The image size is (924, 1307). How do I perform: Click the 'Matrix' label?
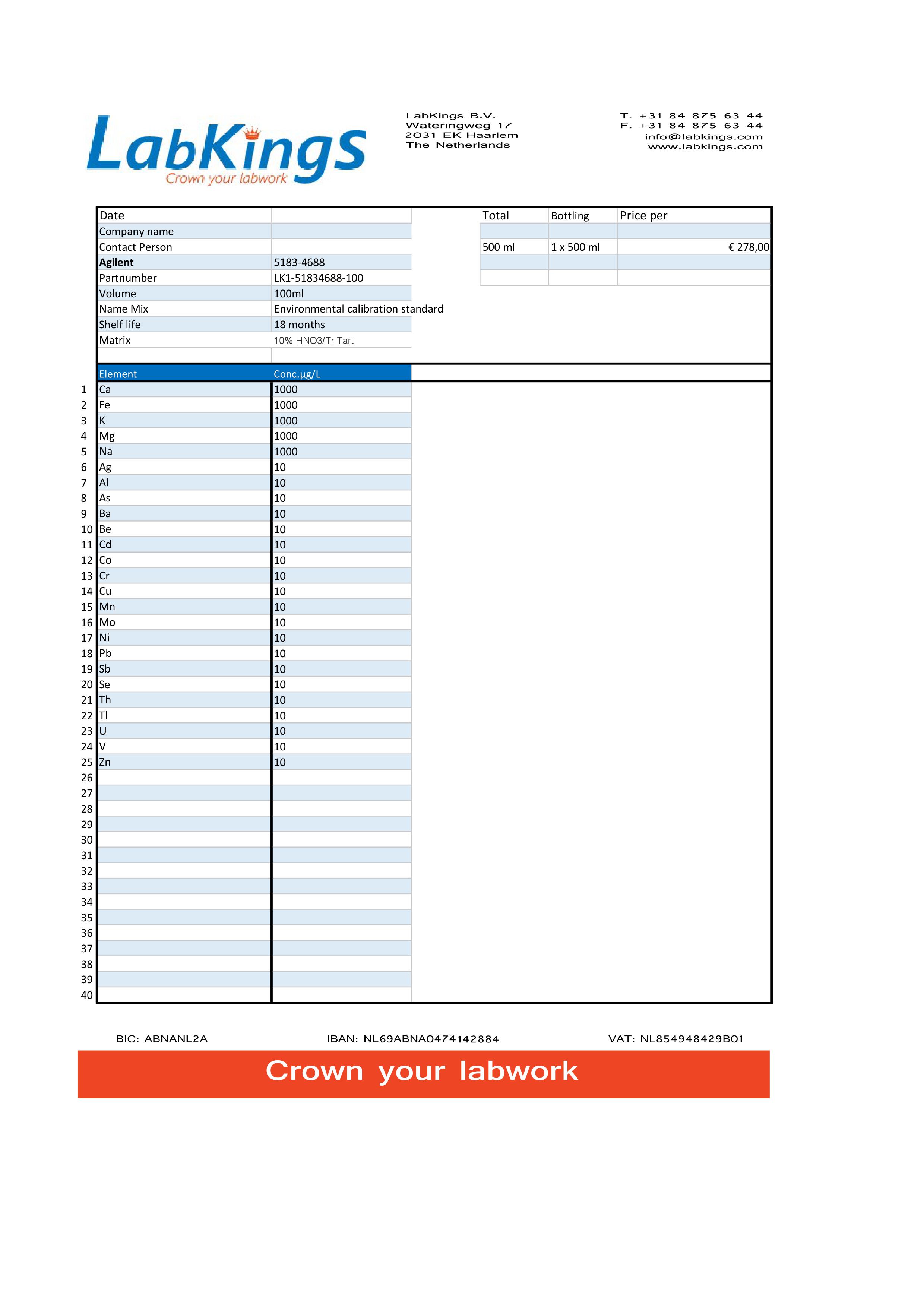point(115,341)
